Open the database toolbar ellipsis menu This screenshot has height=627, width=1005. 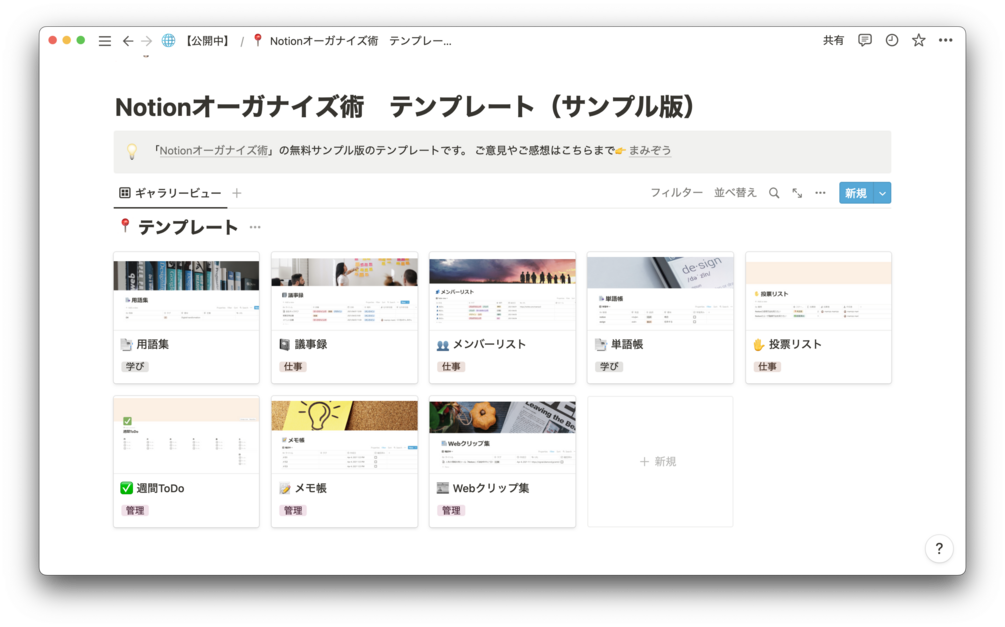pos(820,193)
